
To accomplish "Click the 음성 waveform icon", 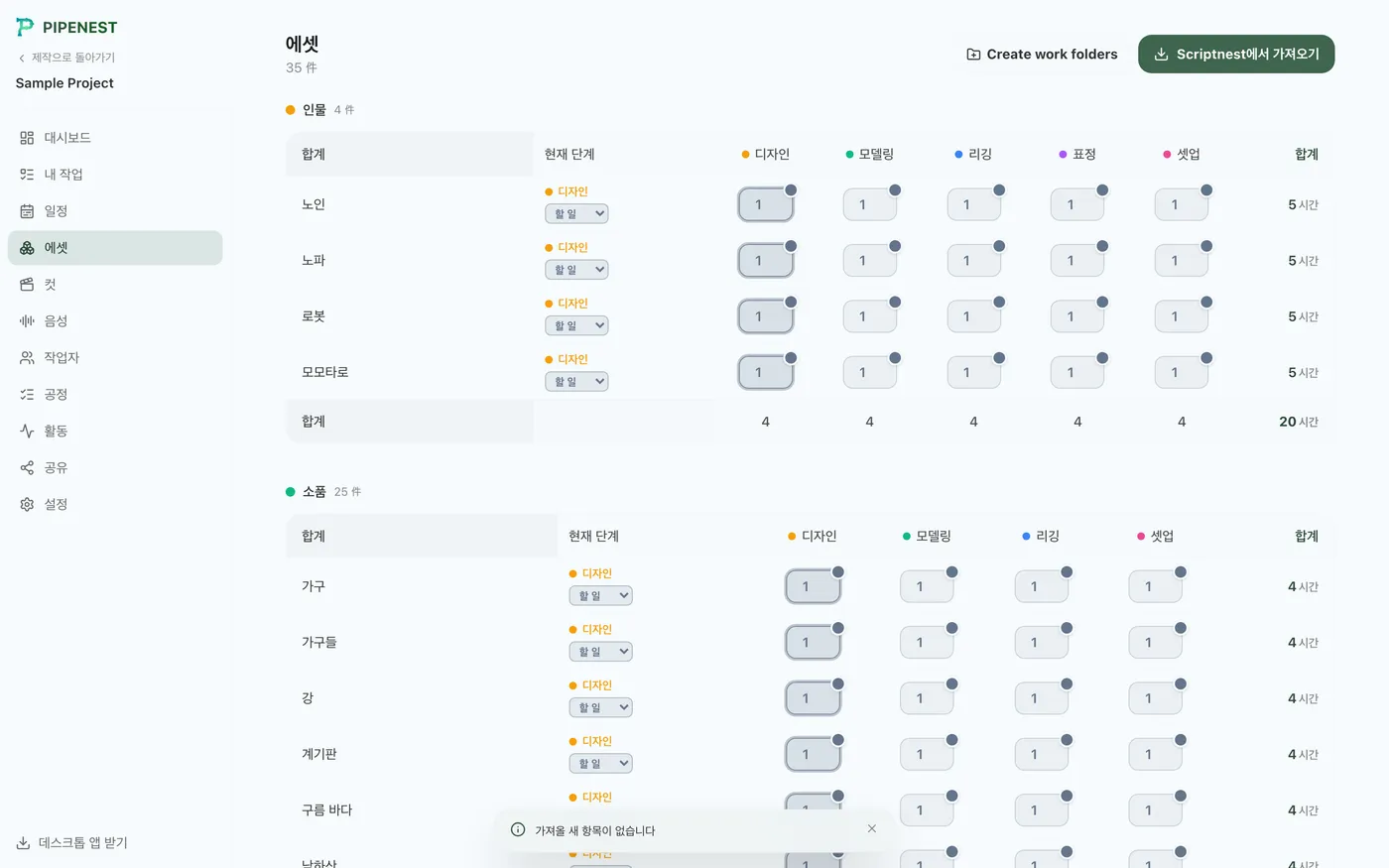I will [27, 321].
